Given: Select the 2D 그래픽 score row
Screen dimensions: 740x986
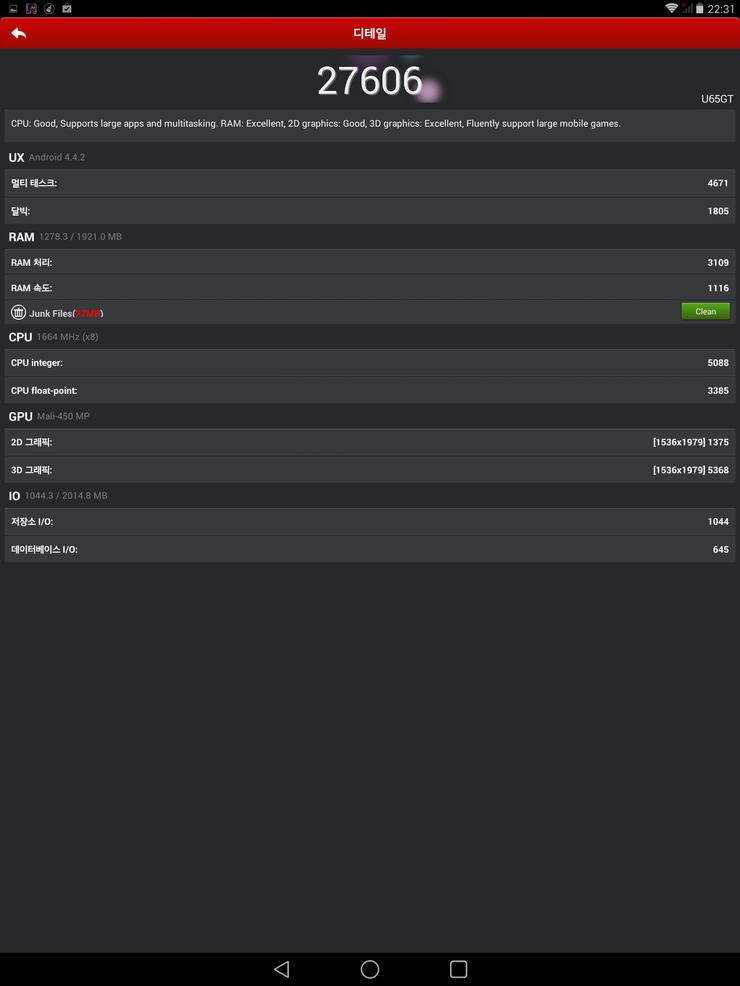Looking at the screenshot, I should [370, 442].
